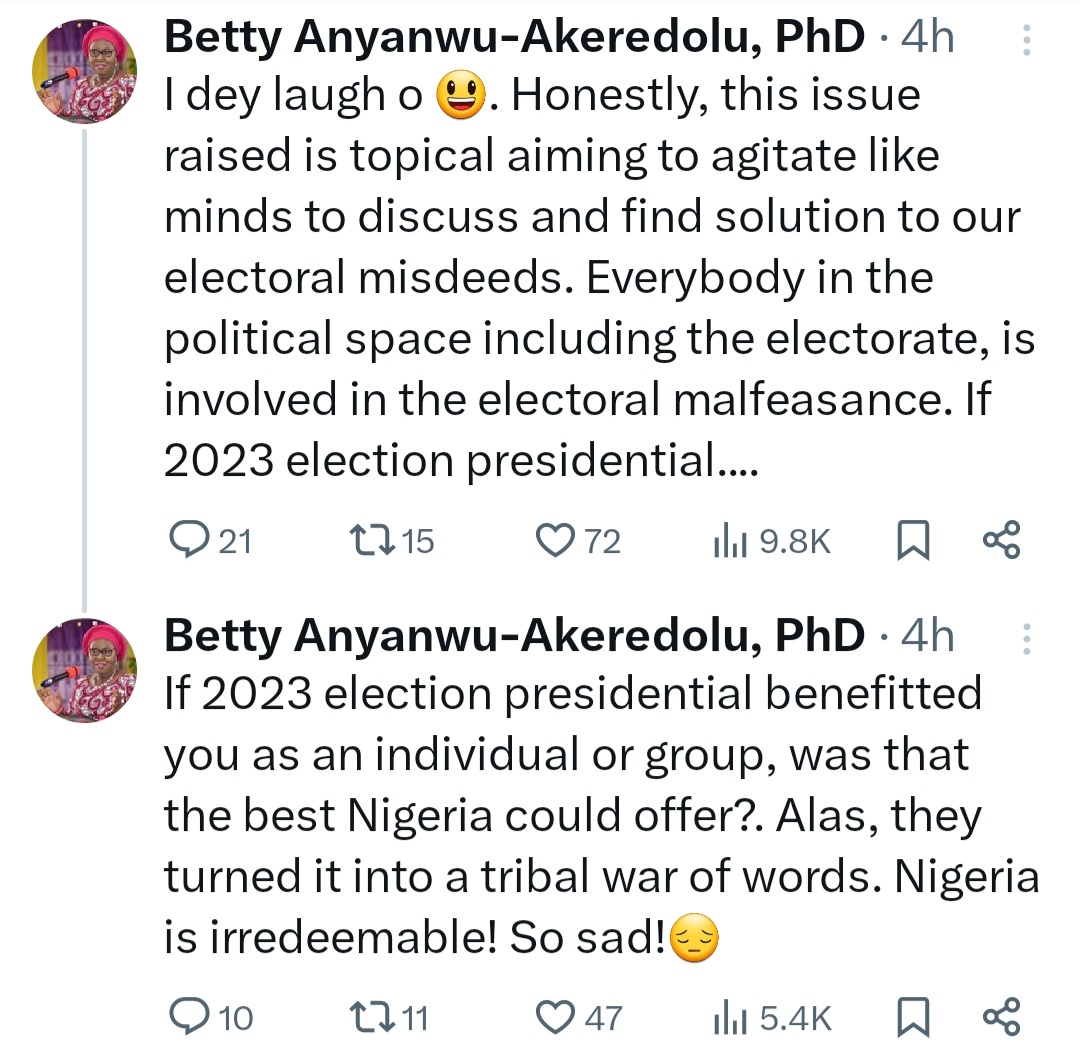Share the second tweet
This screenshot has width=1080, height=1060.
point(1001,1016)
